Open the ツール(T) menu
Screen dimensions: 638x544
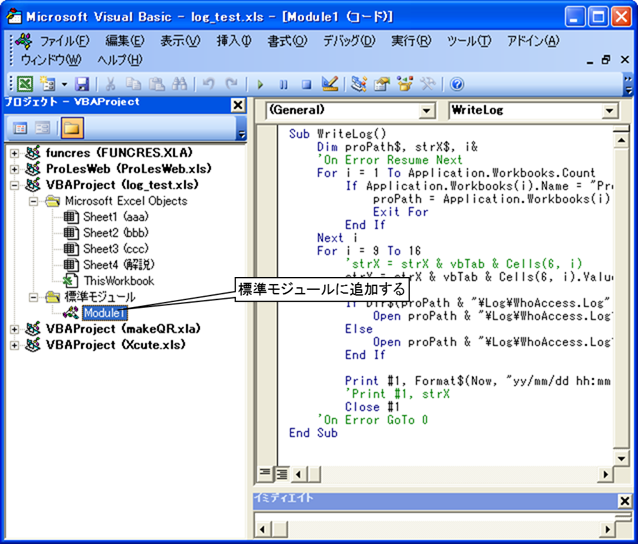469,41
